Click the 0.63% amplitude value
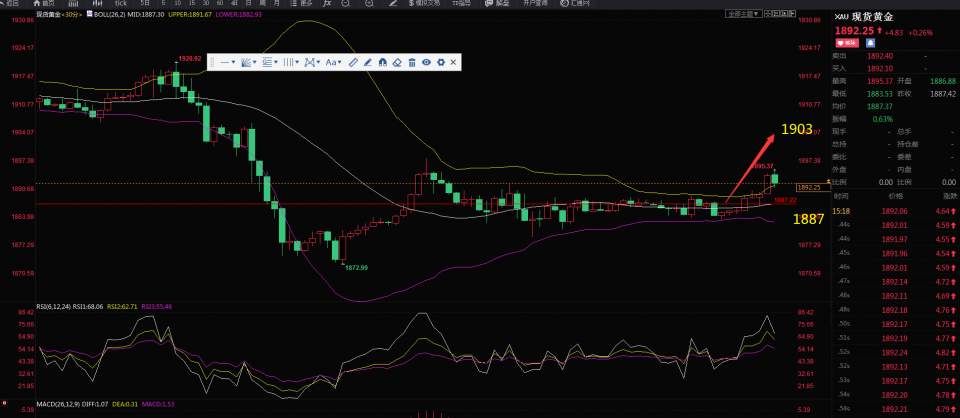 click(x=884, y=119)
